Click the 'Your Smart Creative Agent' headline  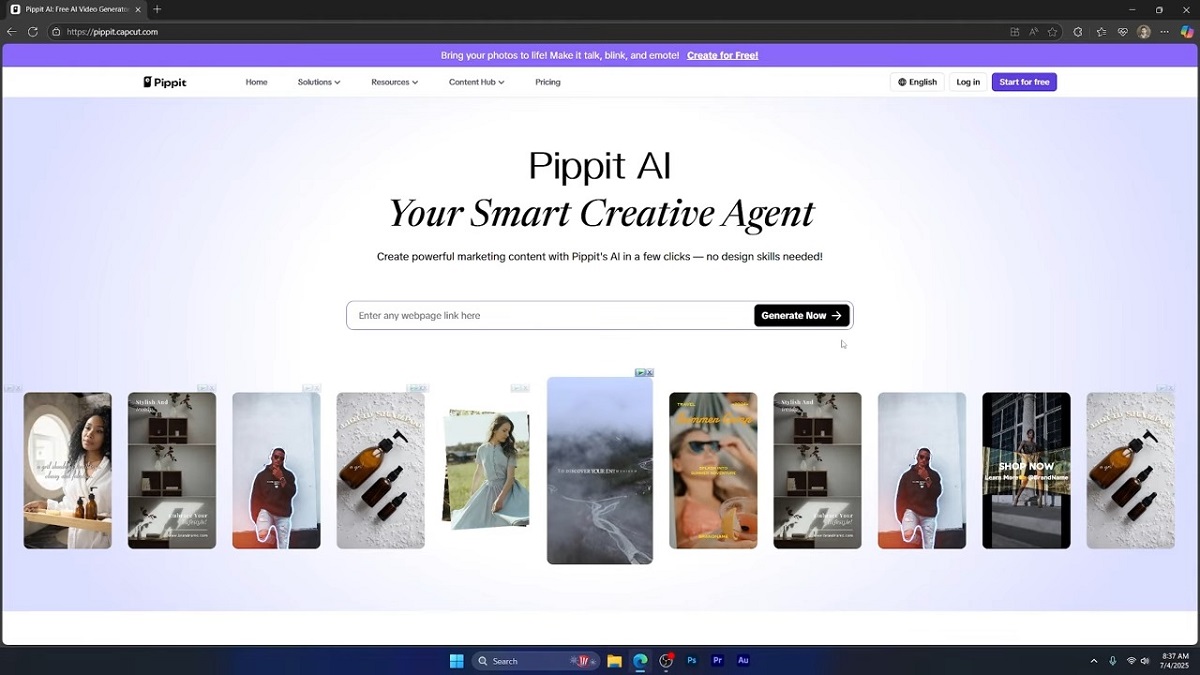tap(601, 213)
